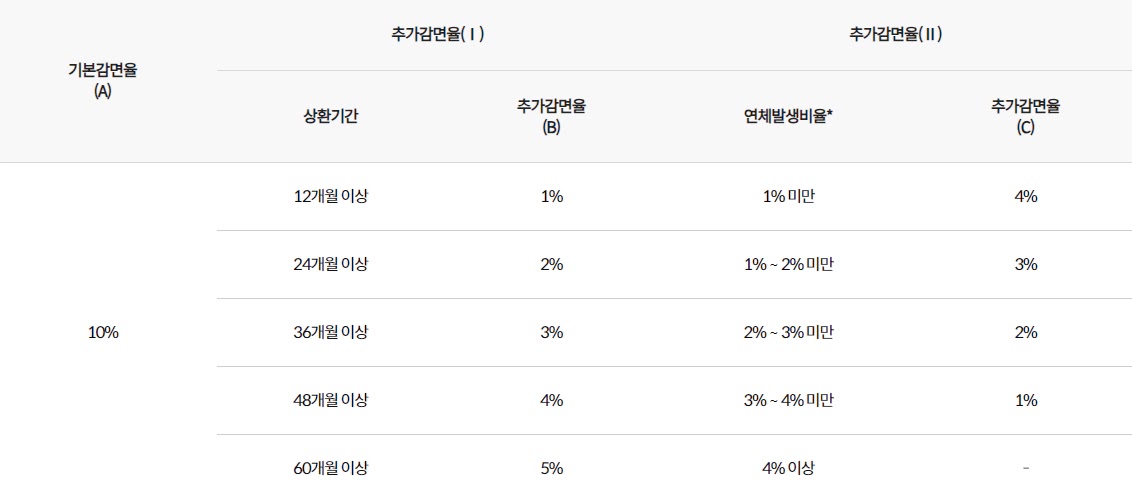The height and width of the screenshot is (494, 1132).
Task: Select the 추가감면율(Ⅱ) header
Action: pyautogui.click(x=897, y=35)
